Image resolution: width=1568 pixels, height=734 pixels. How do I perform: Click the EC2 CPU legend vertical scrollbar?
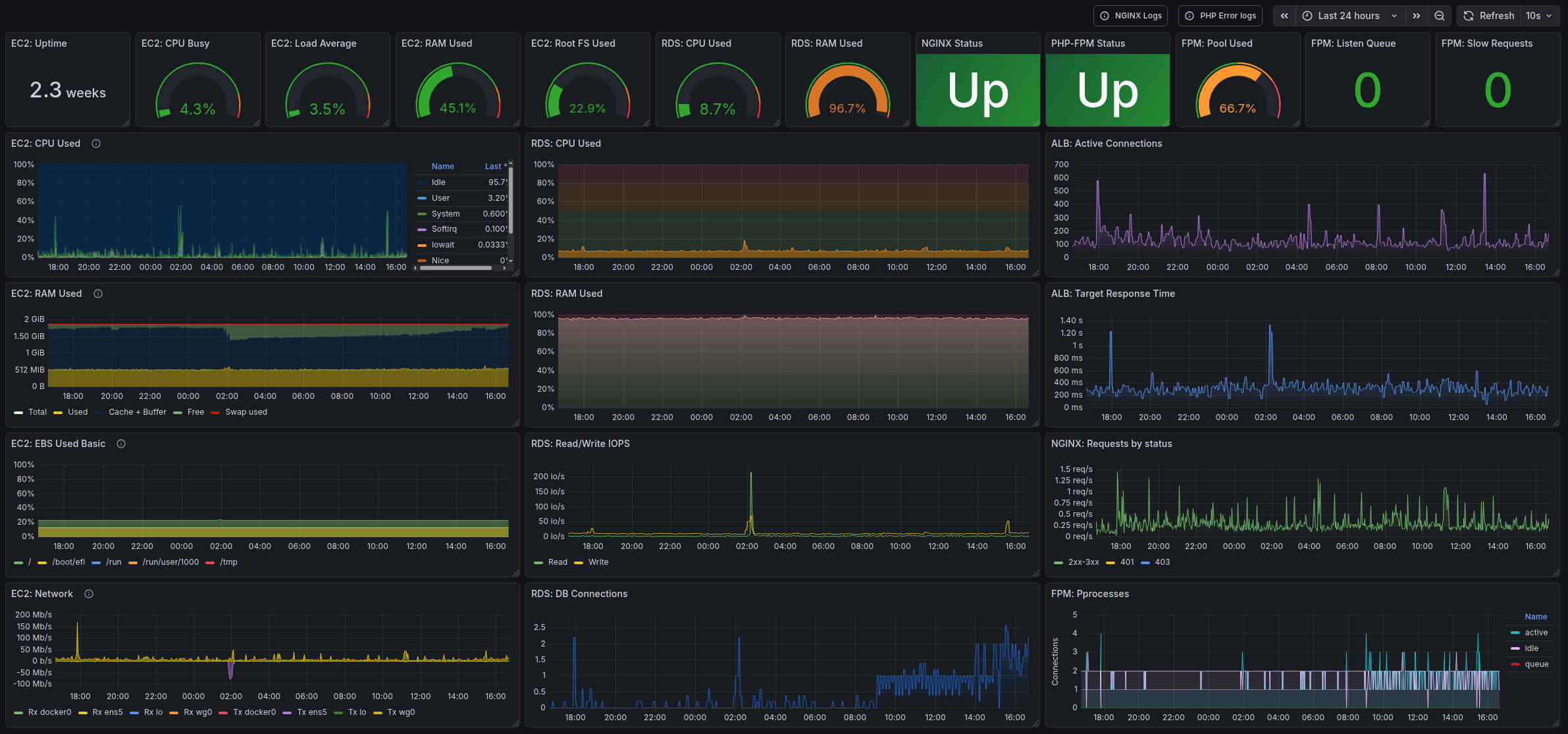point(510,201)
